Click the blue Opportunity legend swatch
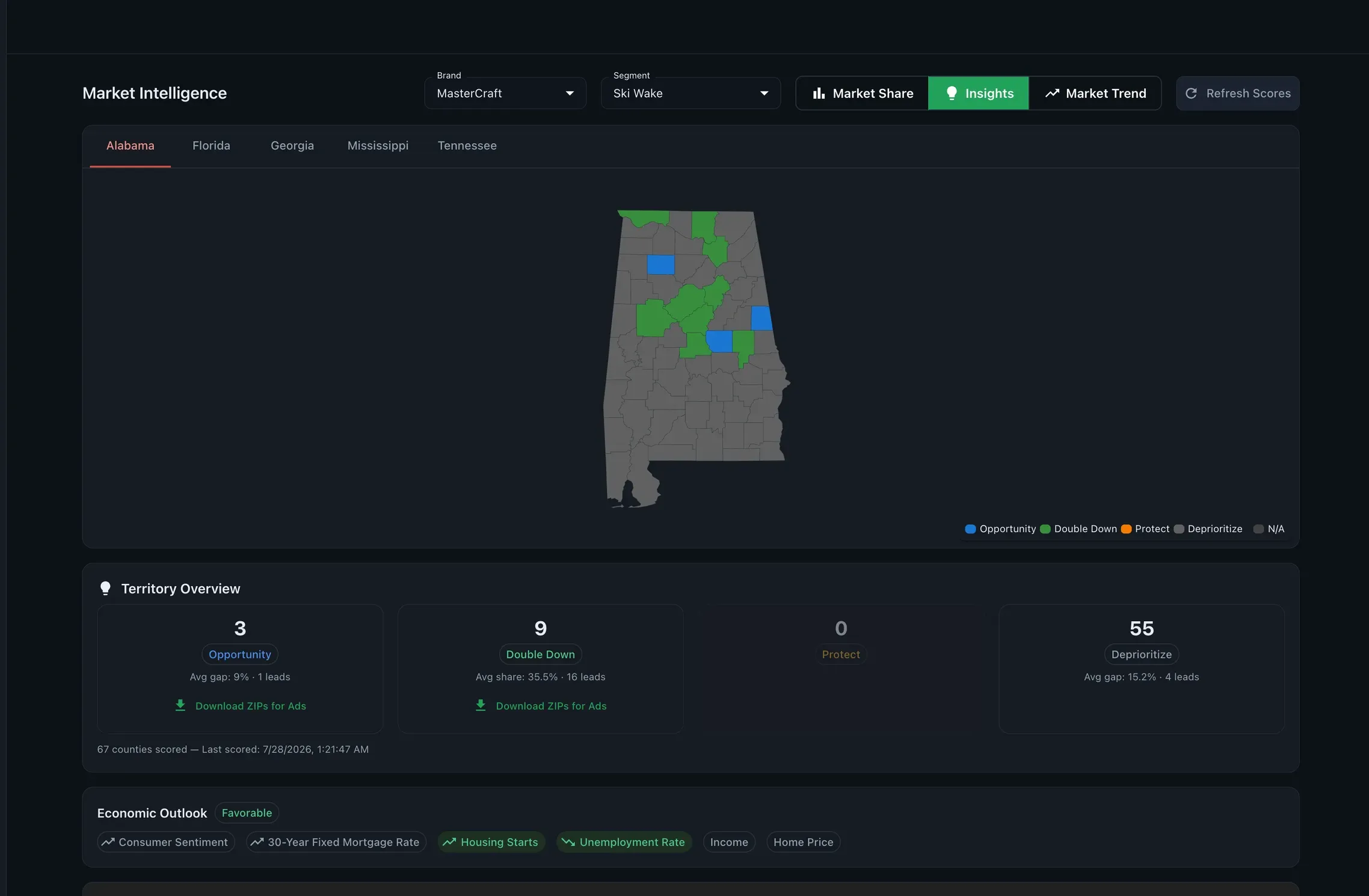This screenshot has width=1369, height=896. [970, 529]
